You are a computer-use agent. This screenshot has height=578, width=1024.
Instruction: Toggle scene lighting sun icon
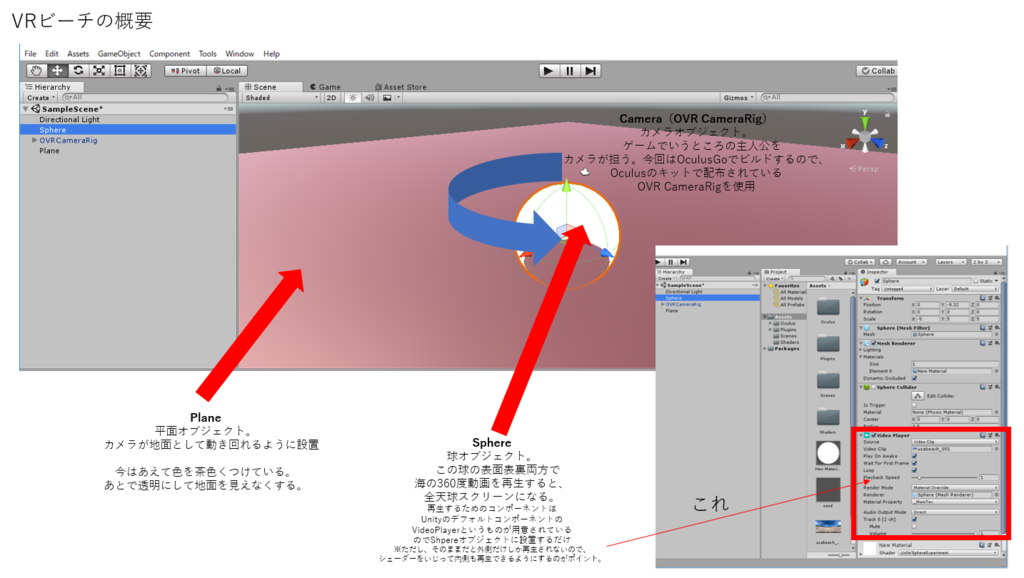coord(353,97)
